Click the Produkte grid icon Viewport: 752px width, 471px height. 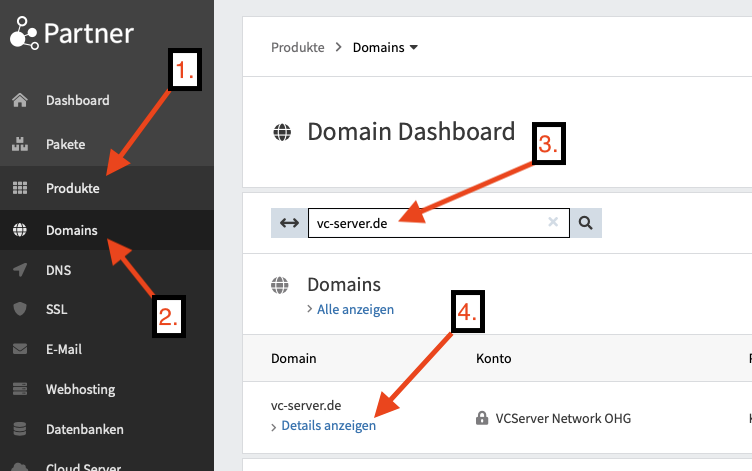coord(18,188)
